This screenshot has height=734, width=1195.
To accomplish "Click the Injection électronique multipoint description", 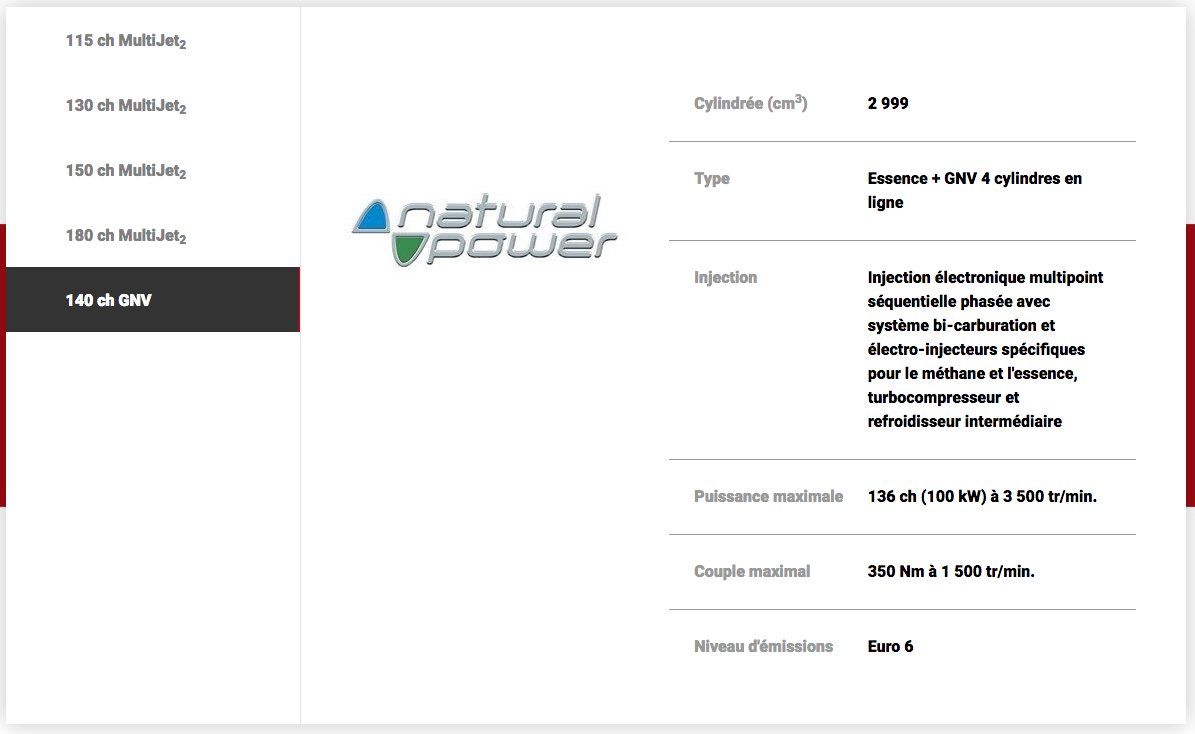I will click(985, 349).
